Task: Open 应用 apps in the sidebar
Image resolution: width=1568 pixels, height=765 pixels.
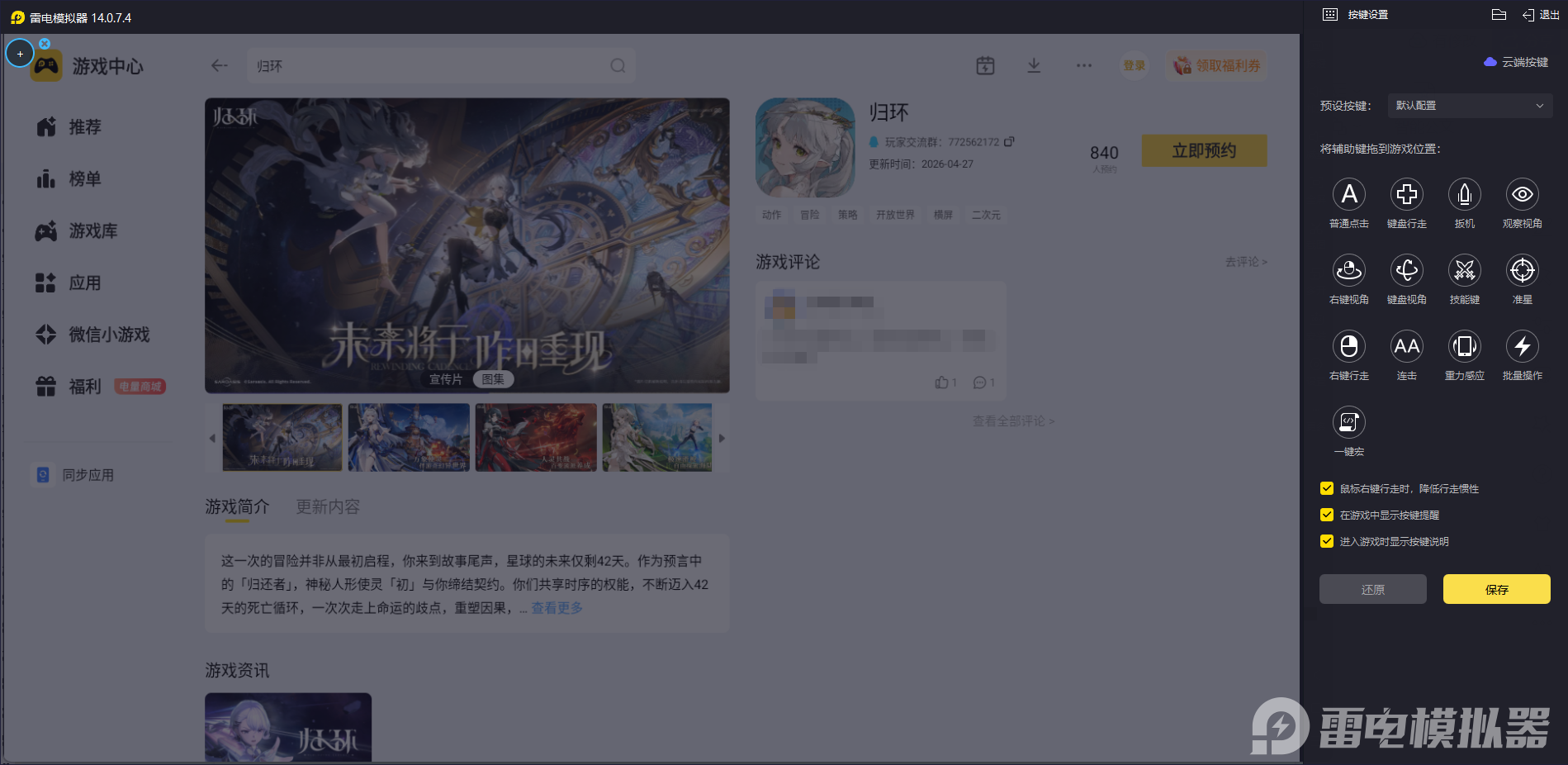Action: (69, 283)
